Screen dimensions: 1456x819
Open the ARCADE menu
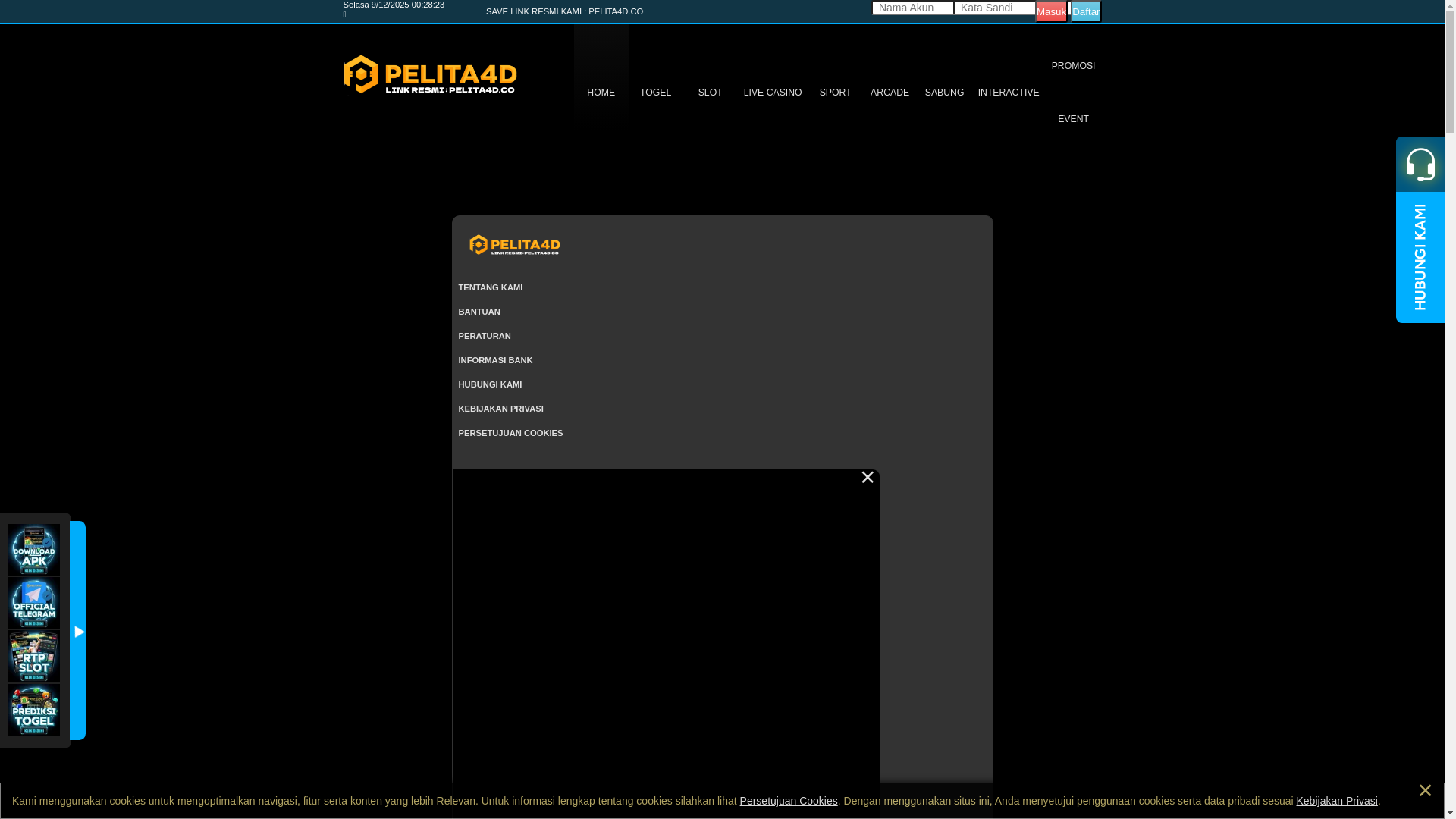(890, 93)
